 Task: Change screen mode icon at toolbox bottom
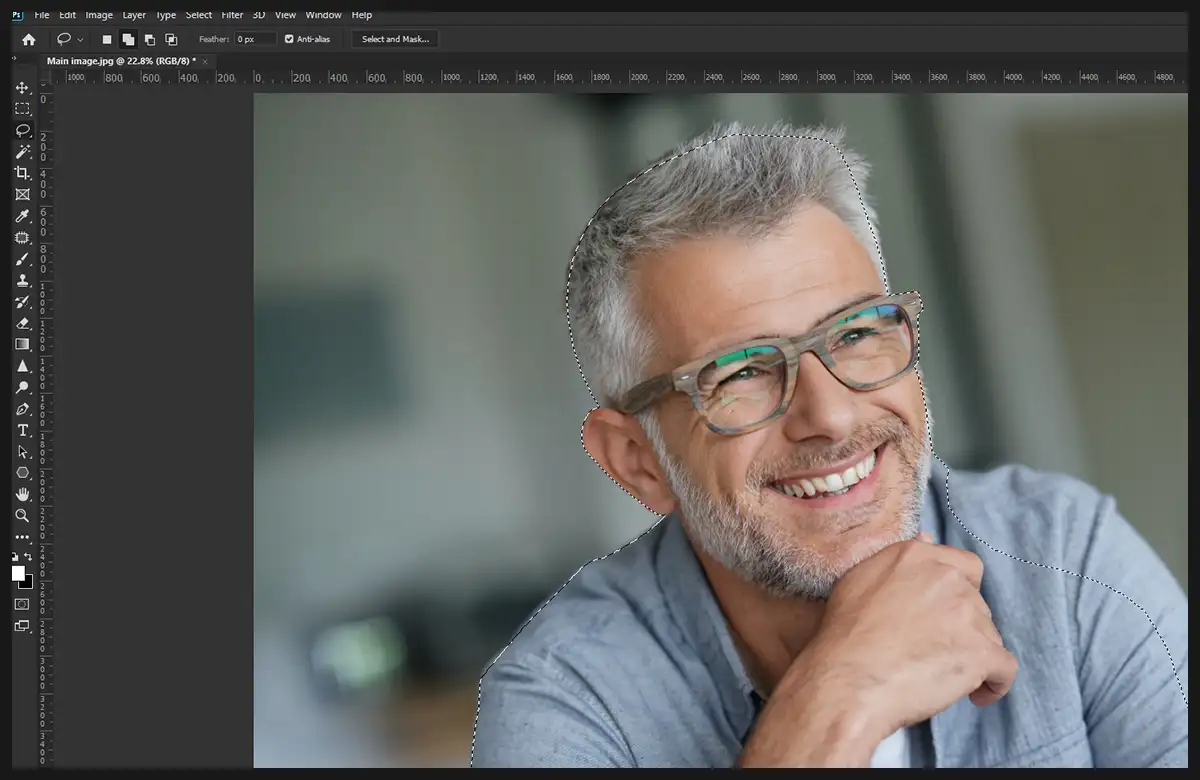pos(22,626)
